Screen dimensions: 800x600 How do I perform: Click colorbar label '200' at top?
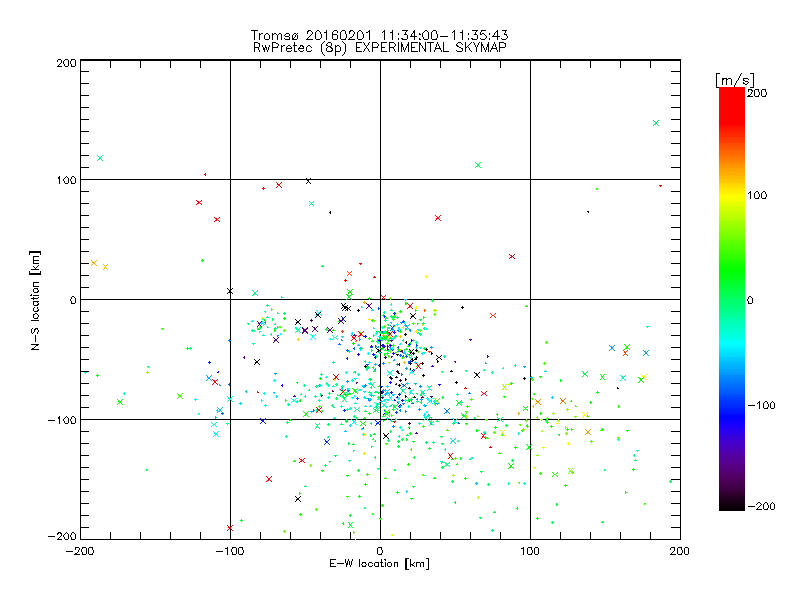(x=757, y=93)
